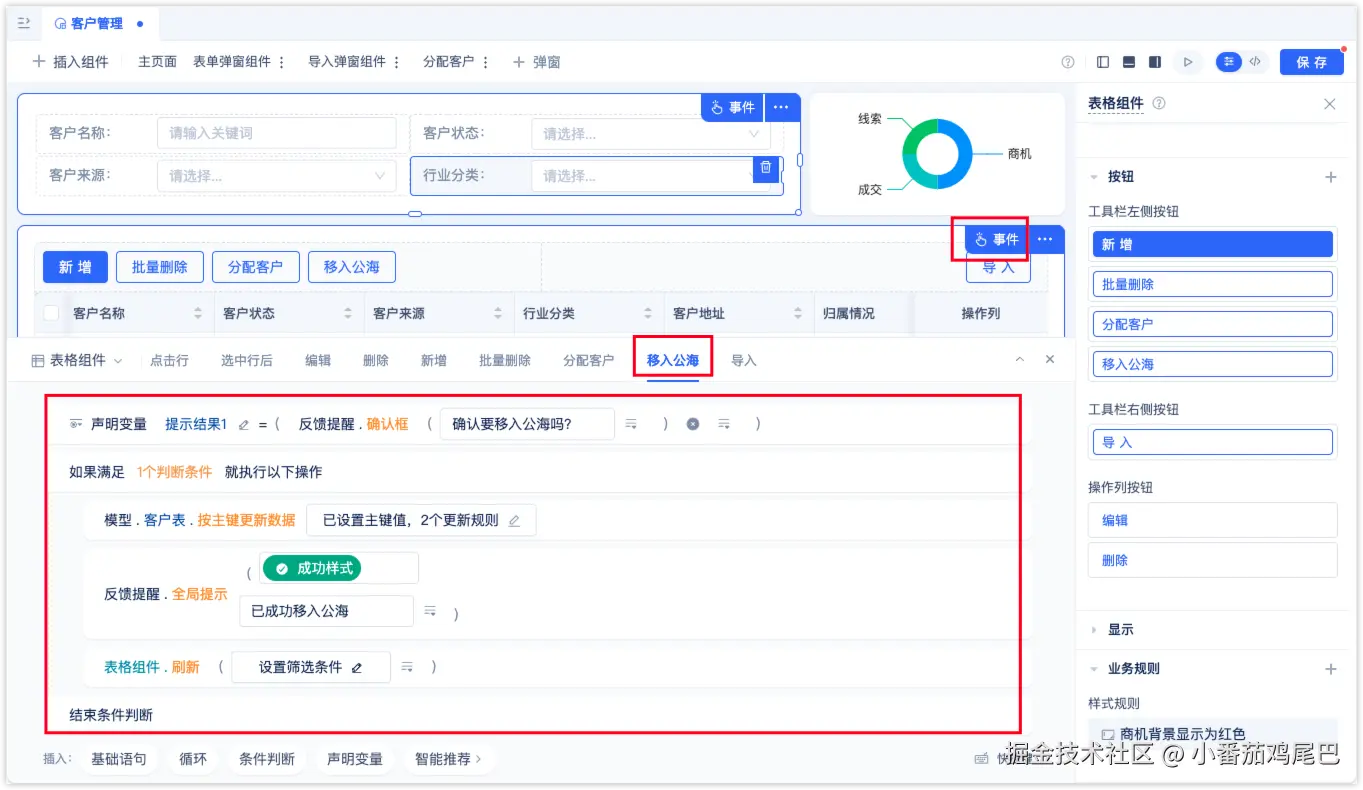Click 移入公海 button in table toolbar

coord(352,267)
